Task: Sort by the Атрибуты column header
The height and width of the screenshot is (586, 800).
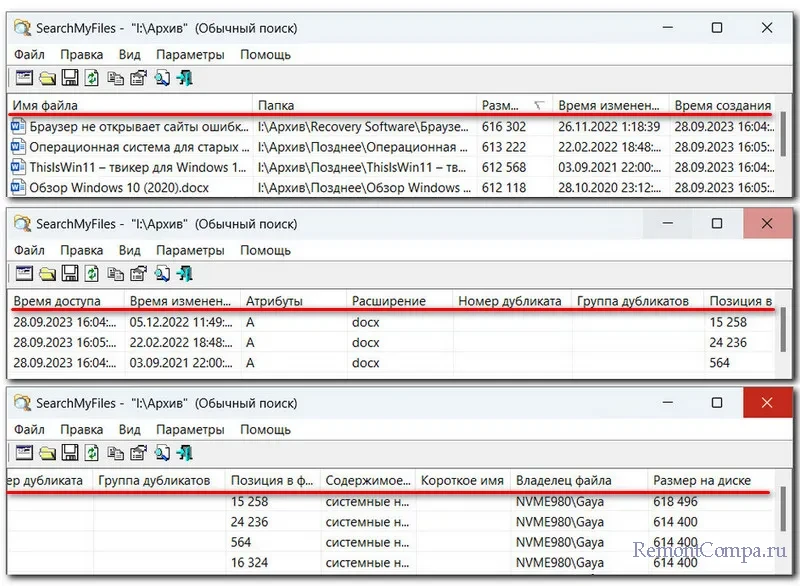Action: click(x=292, y=300)
